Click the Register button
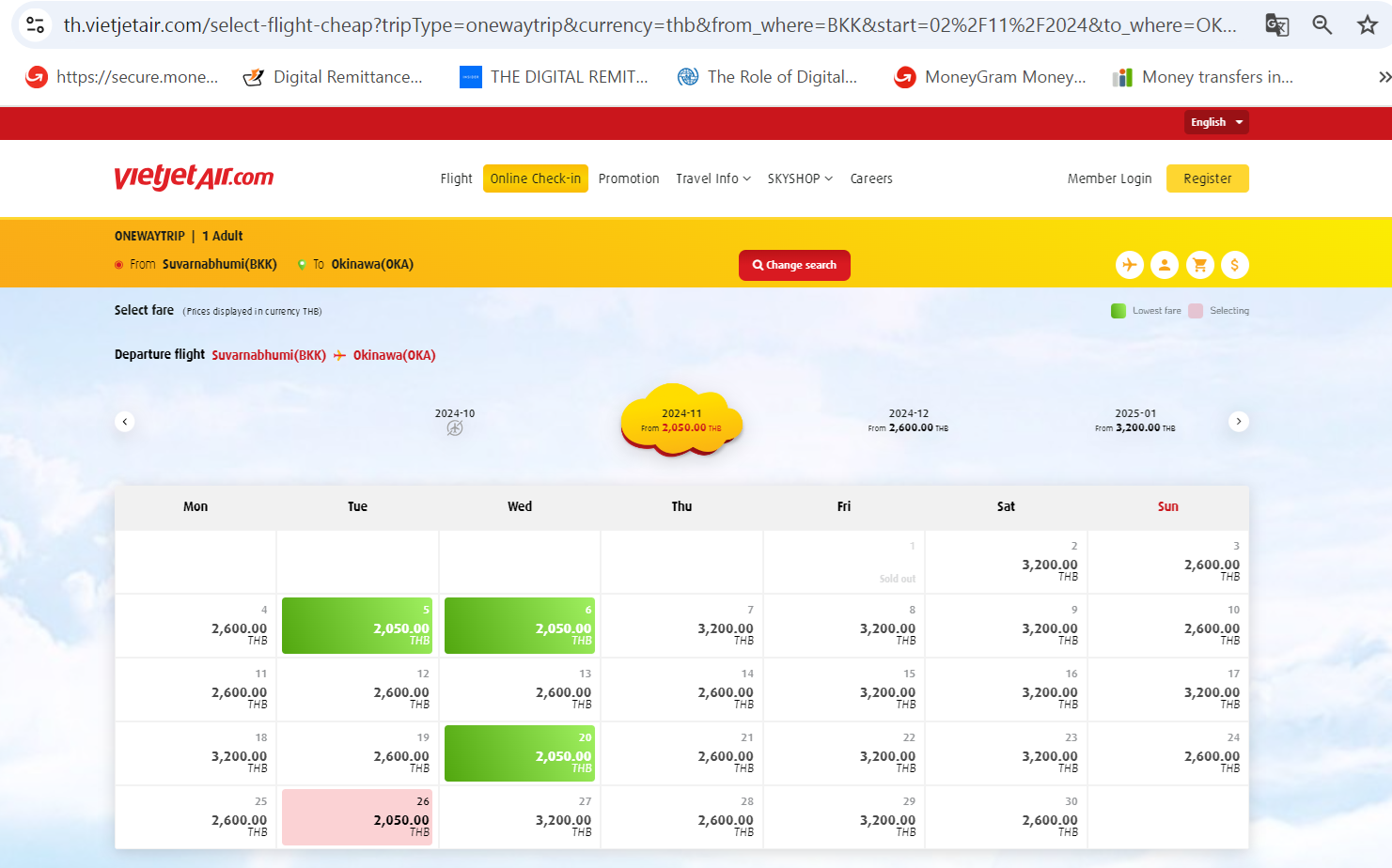 click(x=1207, y=178)
